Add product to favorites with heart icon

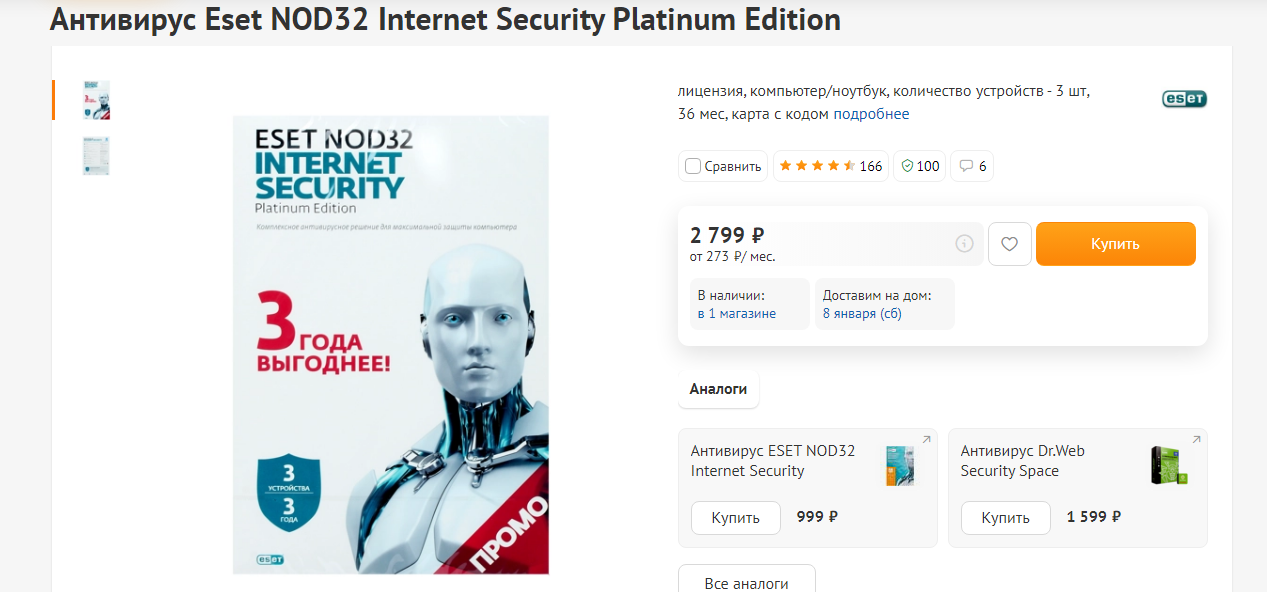(x=1009, y=244)
